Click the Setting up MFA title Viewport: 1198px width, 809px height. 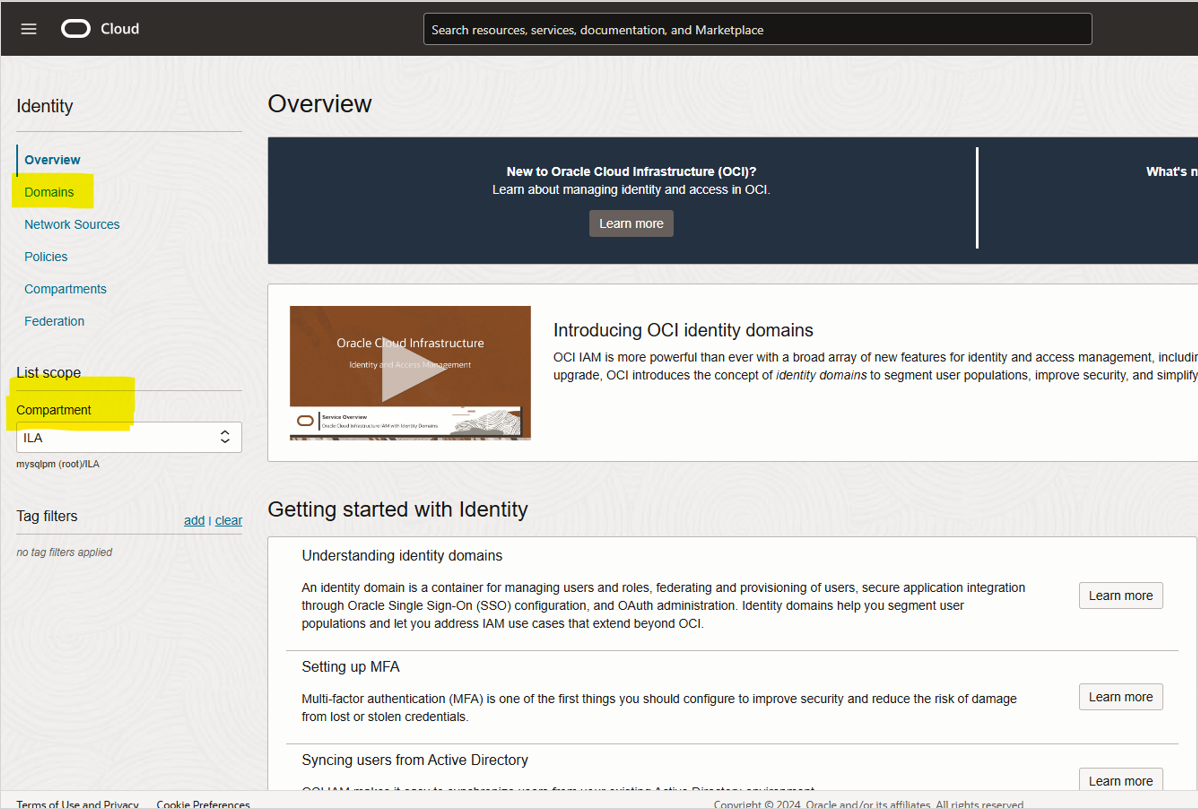point(351,667)
